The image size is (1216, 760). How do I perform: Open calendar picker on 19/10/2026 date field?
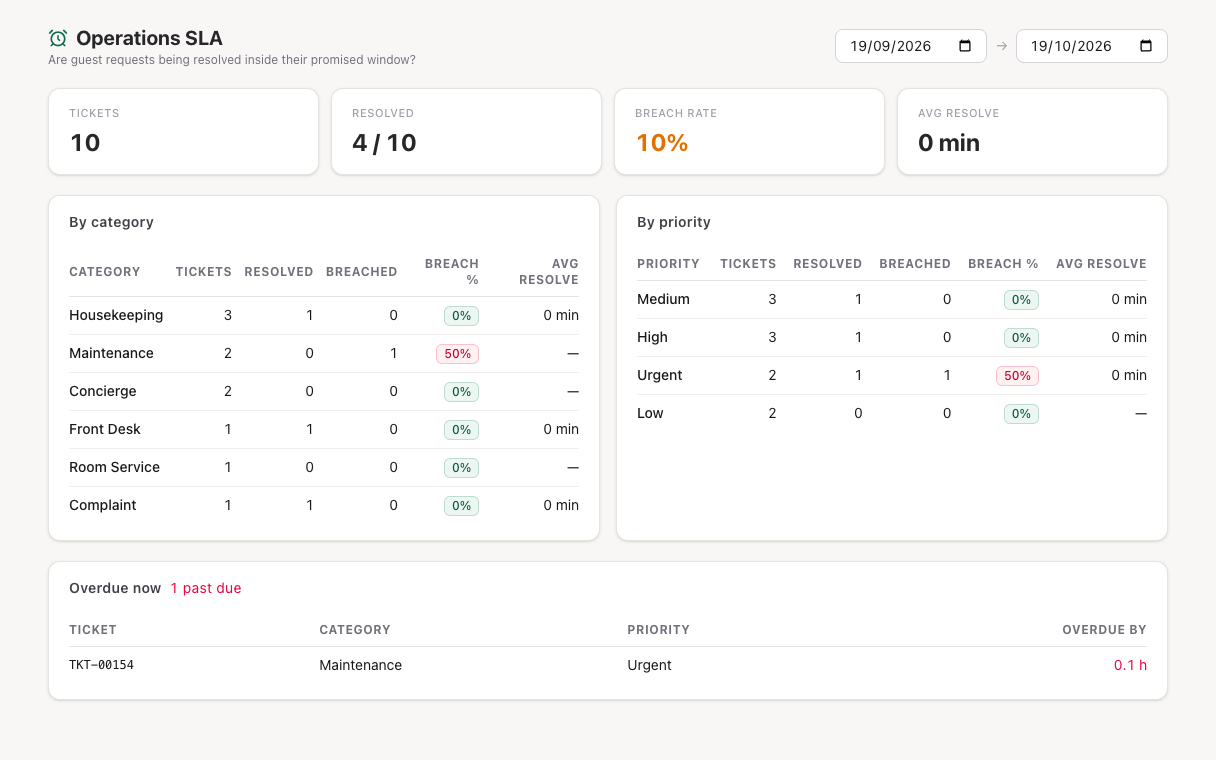click(x=1146, y=46)
